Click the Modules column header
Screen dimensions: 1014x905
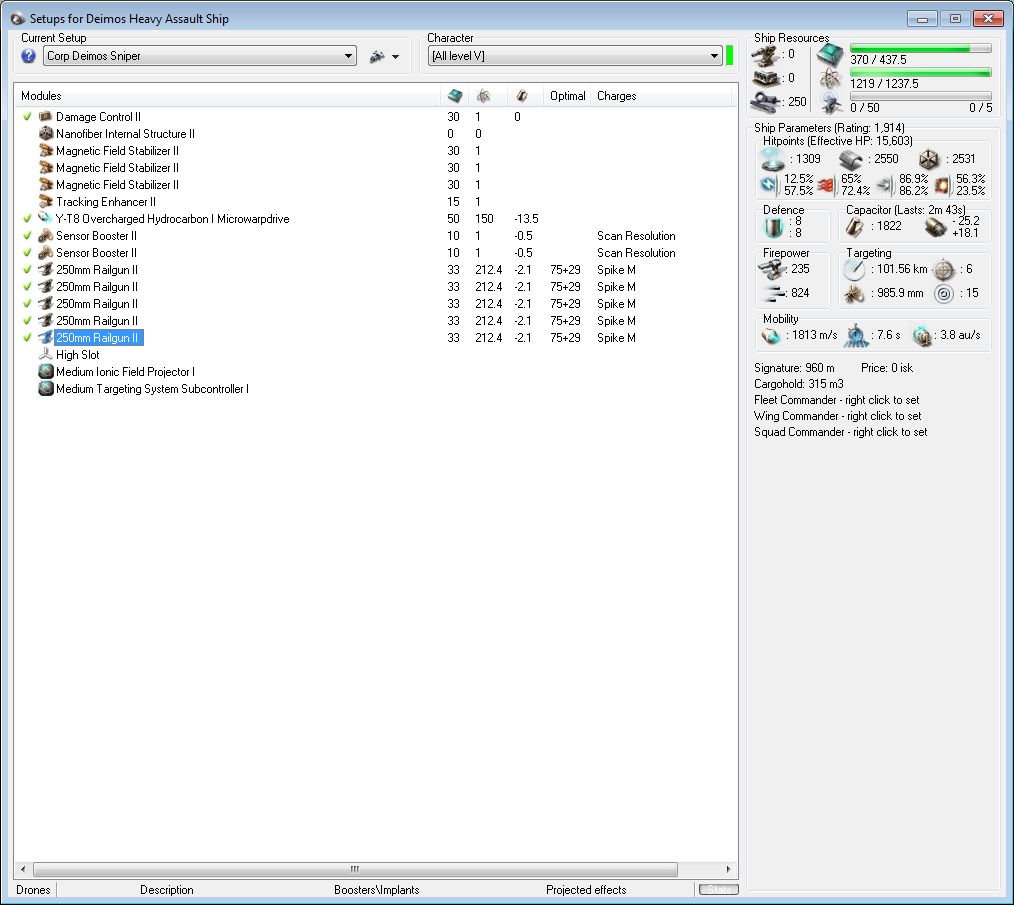[226, 96]
